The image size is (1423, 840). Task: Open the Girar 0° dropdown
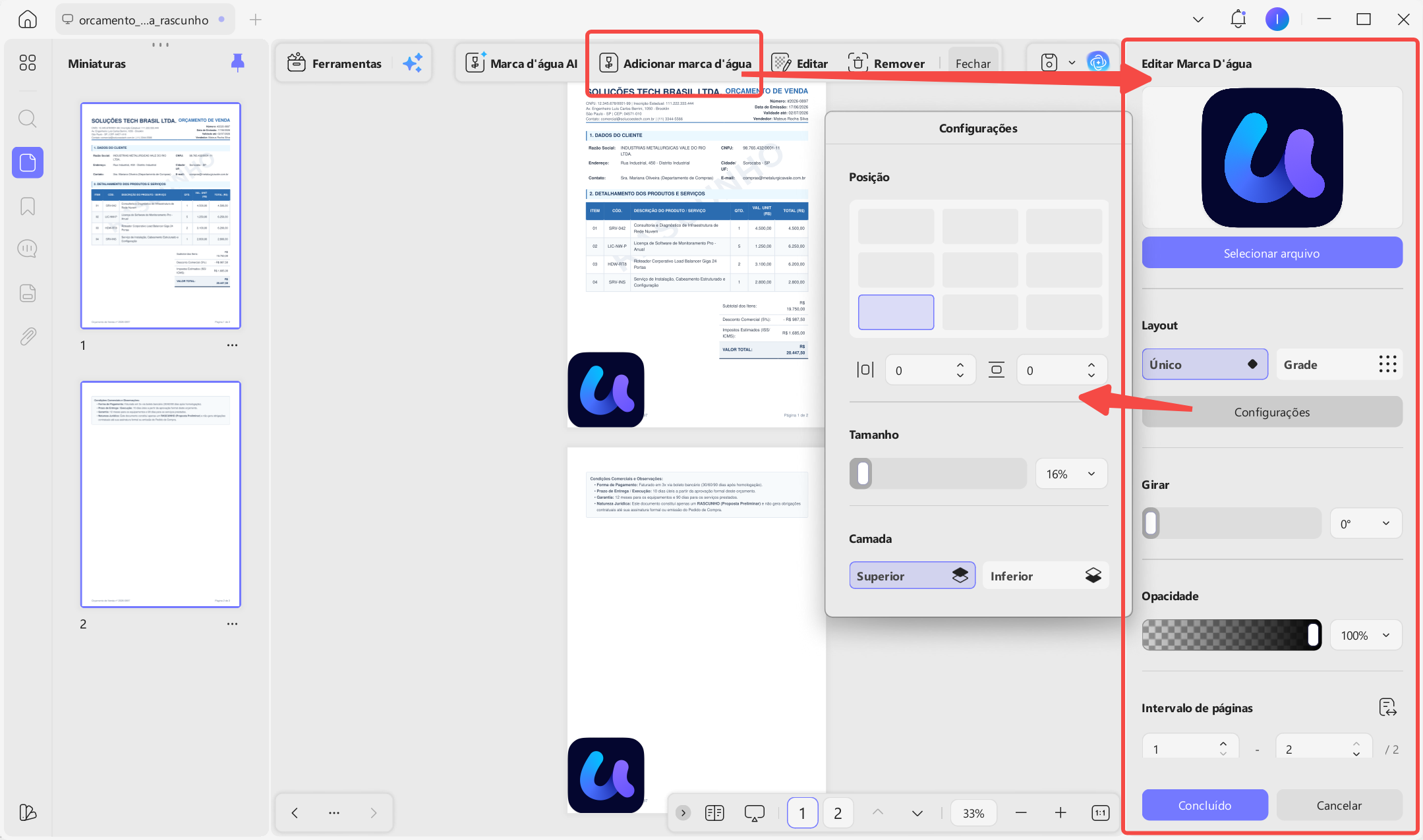(1366, 523)
